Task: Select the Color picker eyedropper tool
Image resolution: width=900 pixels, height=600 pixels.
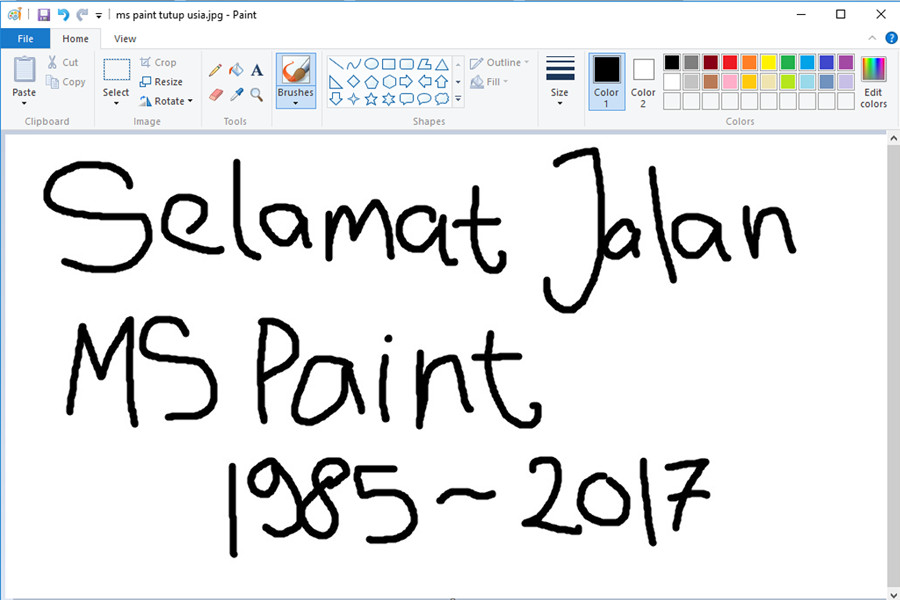Action: click(236, 94)
